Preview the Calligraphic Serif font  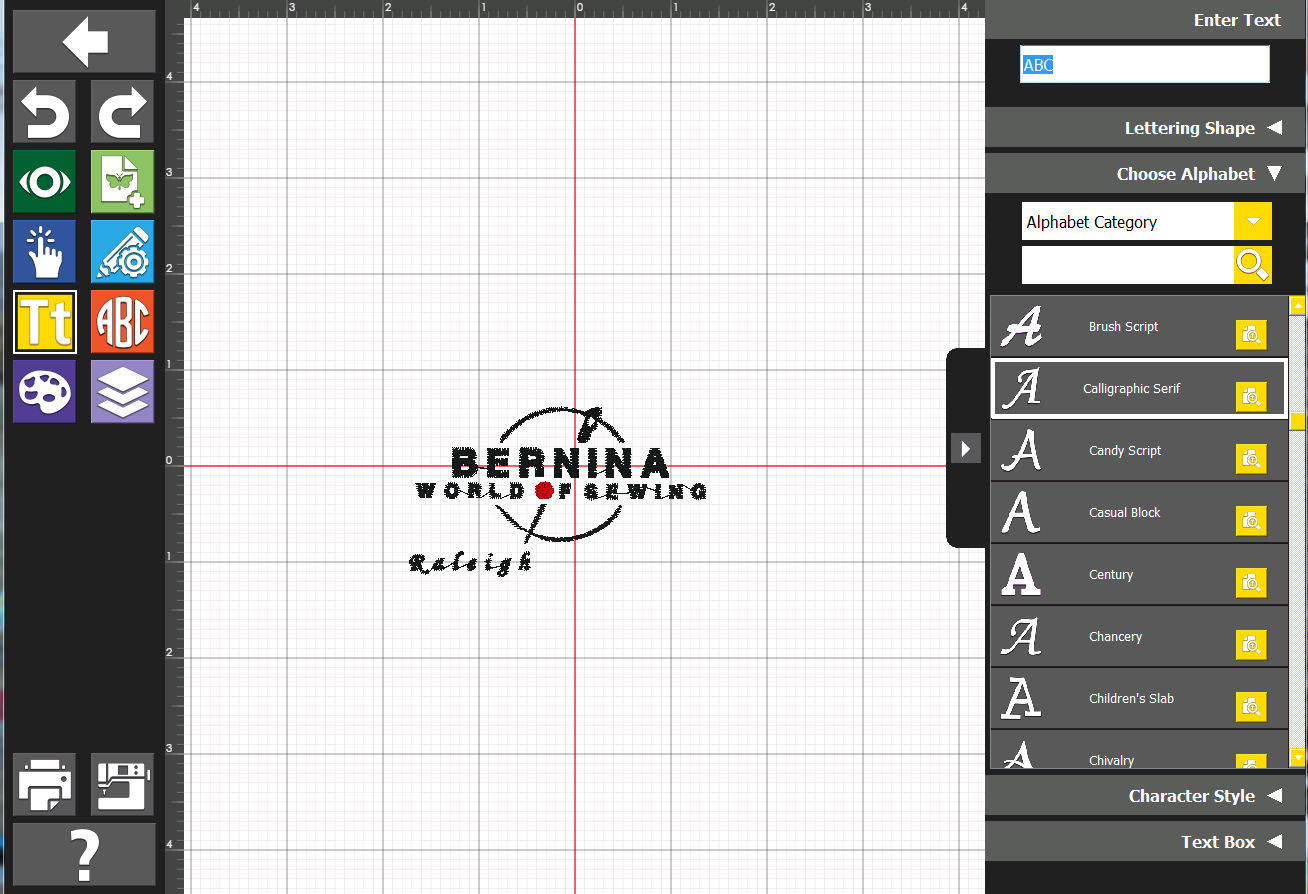[x=1251, y=397]
